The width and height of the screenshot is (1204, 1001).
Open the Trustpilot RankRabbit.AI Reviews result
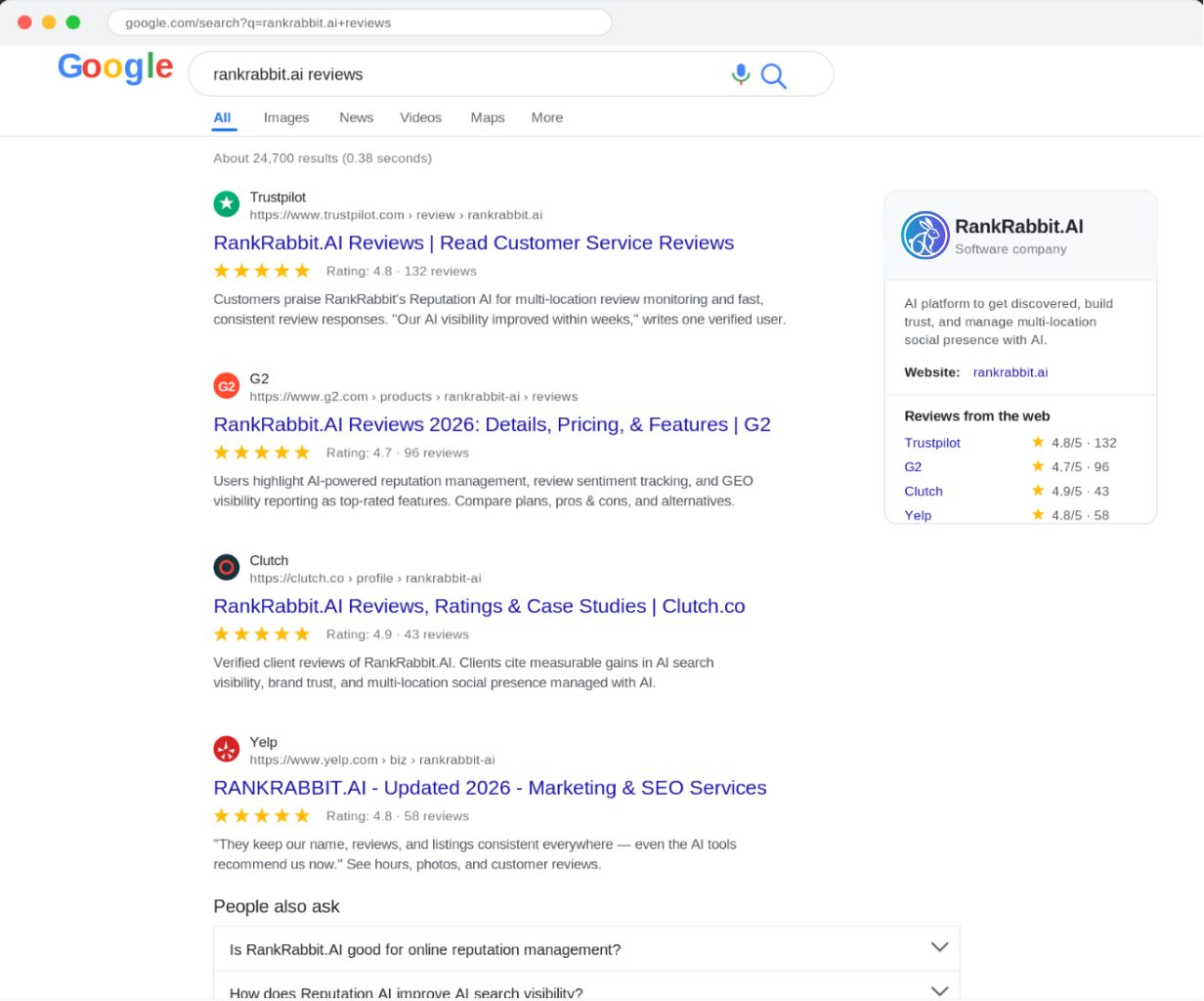pyautogui.click(x=474, y=242)
